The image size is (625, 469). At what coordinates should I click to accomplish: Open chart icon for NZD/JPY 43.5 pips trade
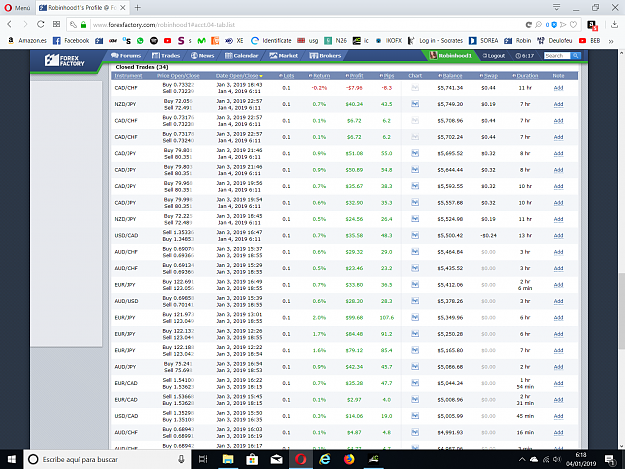coord(415,104)
